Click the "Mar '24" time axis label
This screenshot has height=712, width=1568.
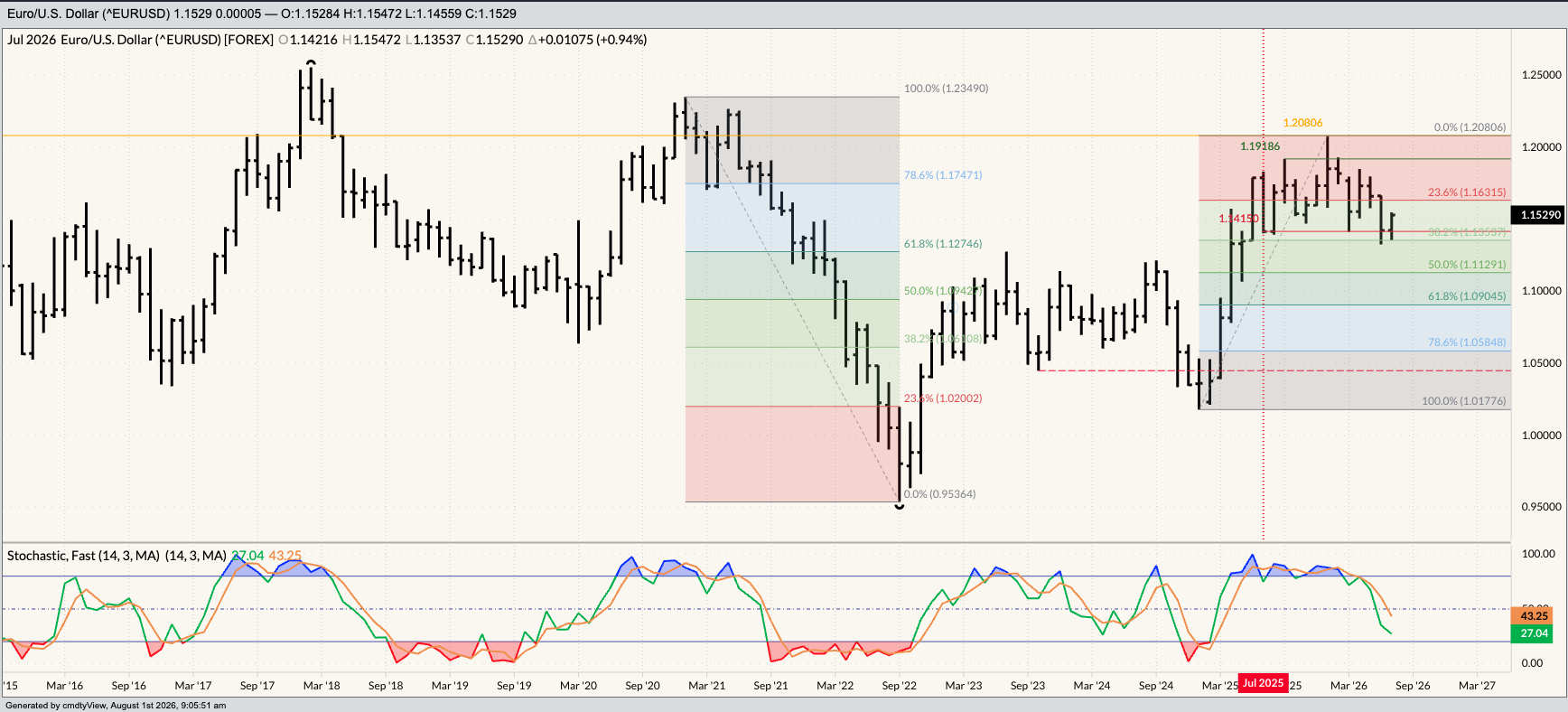coord(1092,686)
